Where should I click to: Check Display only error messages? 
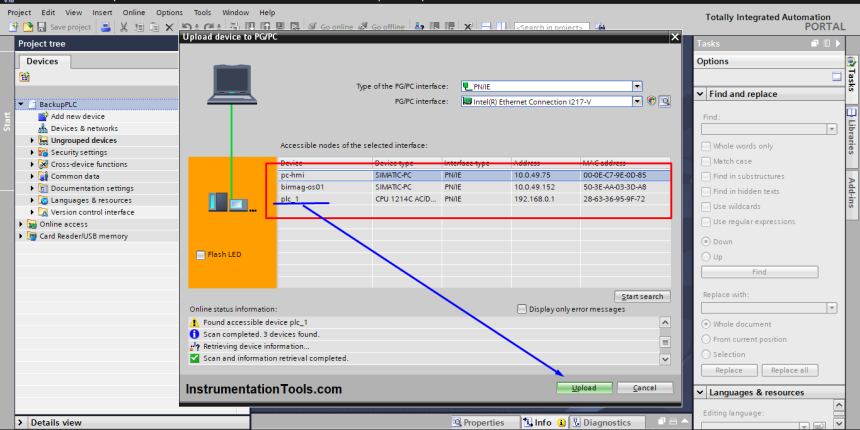tap(522, 309)
